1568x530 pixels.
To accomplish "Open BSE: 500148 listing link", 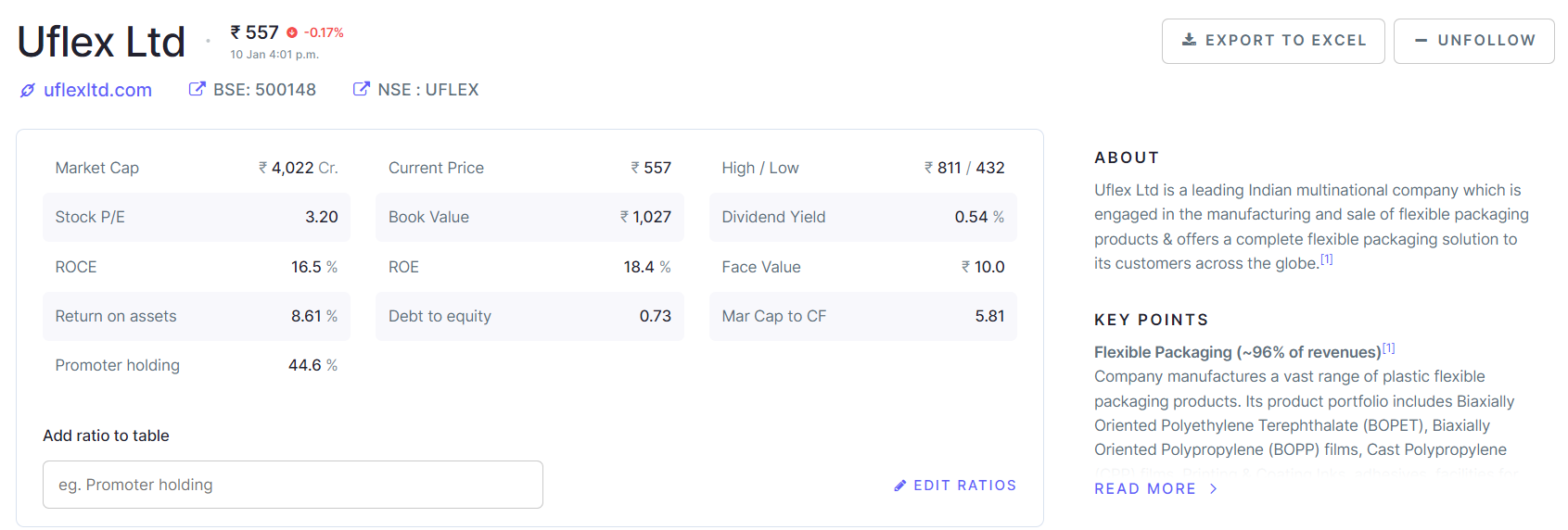I will click(x=264, y=90).
